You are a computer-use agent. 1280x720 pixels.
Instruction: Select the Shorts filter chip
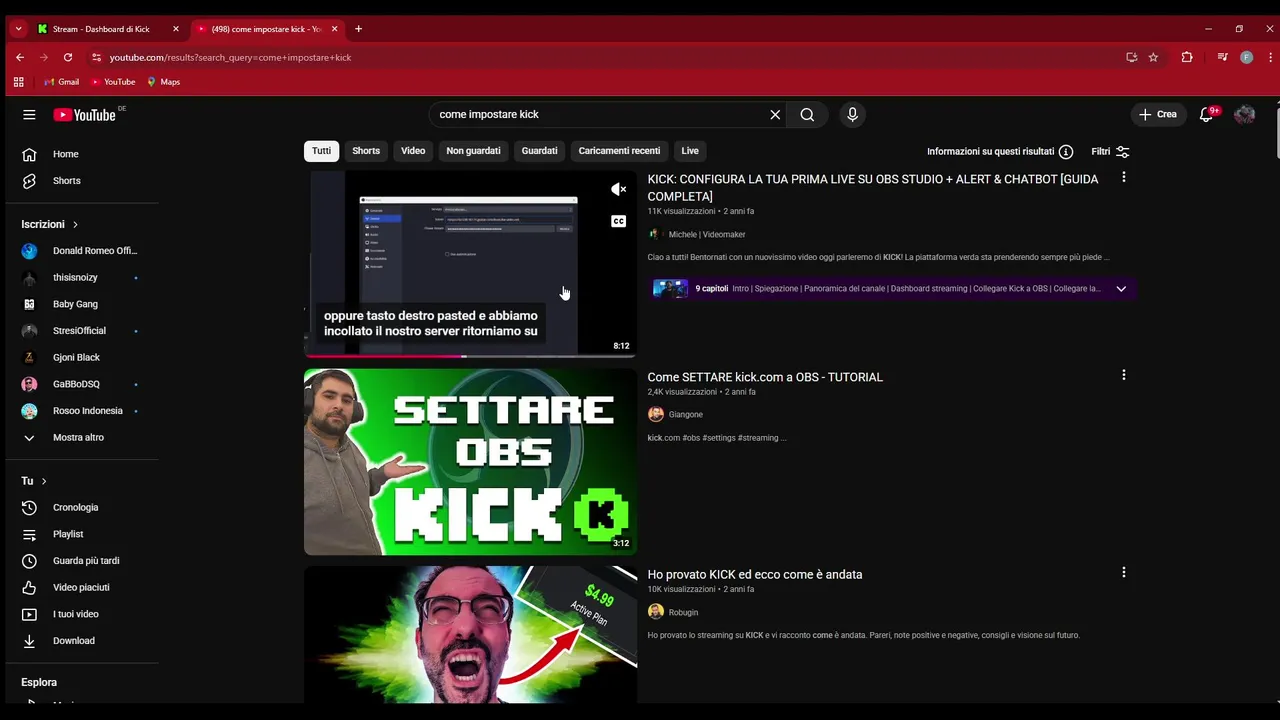coord(366,151)
